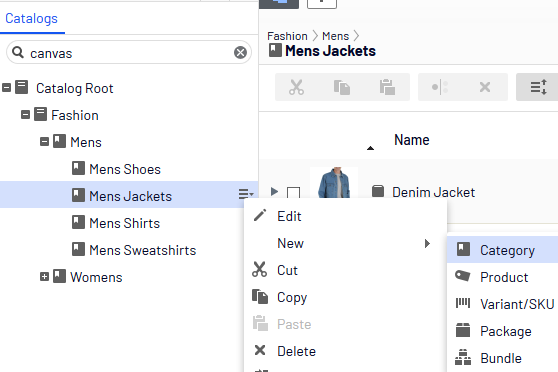Check the Denim Jacket checkbox

[x=293, y=193]
